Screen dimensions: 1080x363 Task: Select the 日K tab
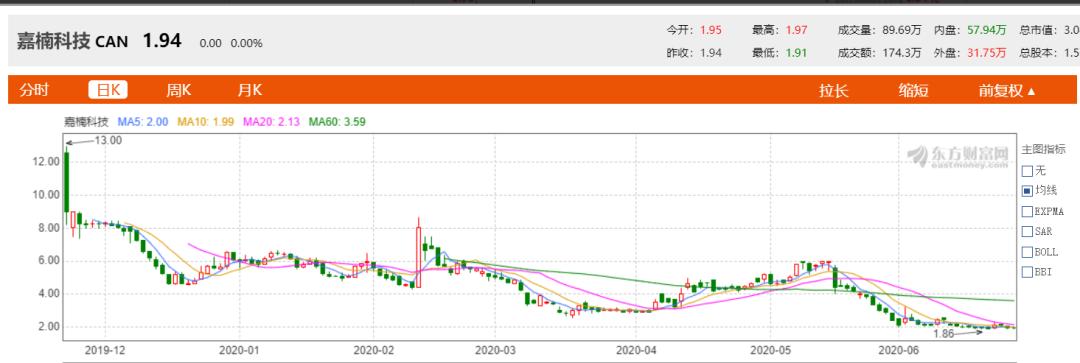point(108,90)
